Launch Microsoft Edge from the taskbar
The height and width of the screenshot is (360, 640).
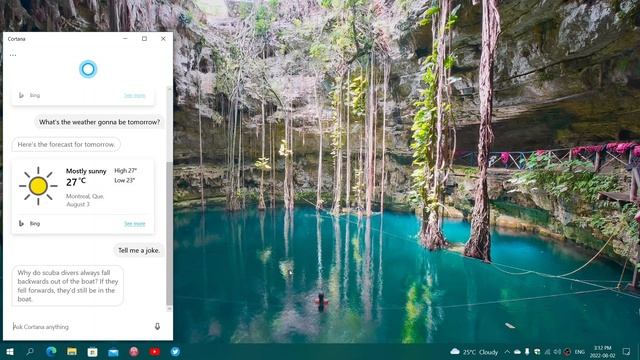[x=51, y=351]
